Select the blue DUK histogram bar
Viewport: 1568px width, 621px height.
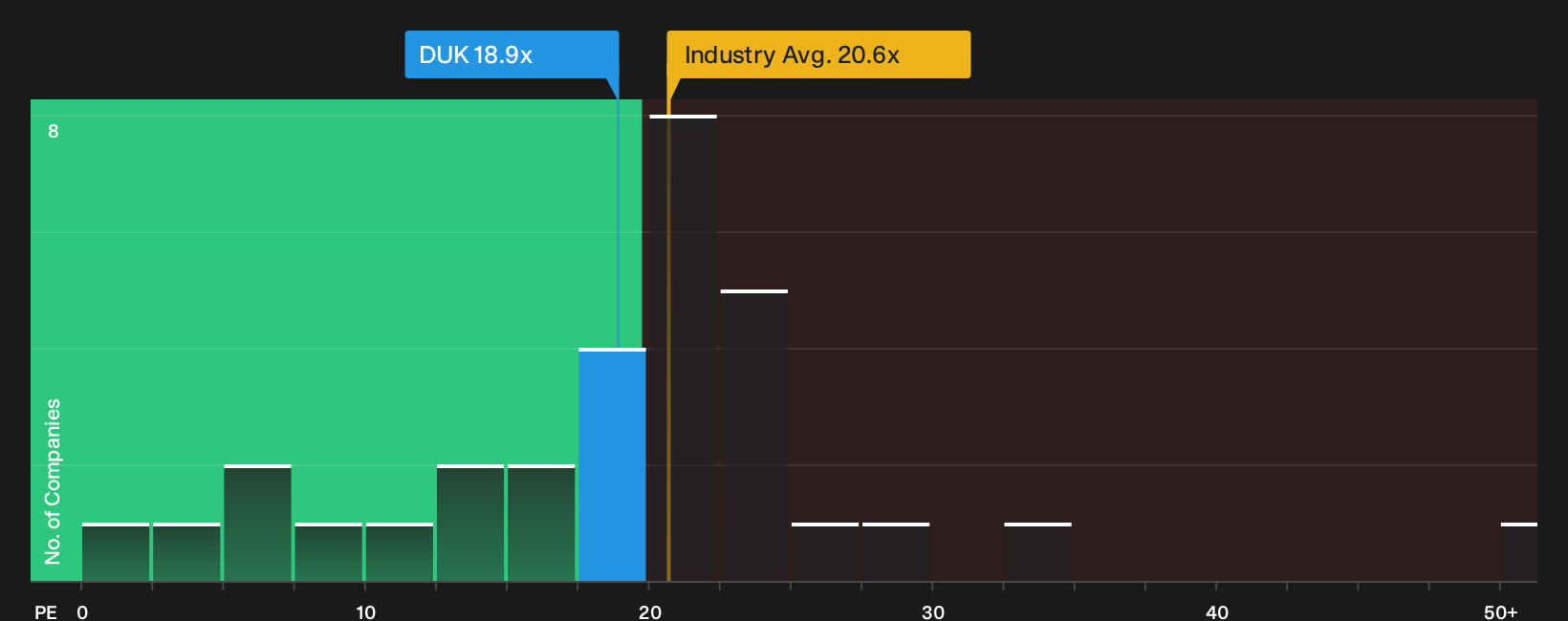(612, 464)
